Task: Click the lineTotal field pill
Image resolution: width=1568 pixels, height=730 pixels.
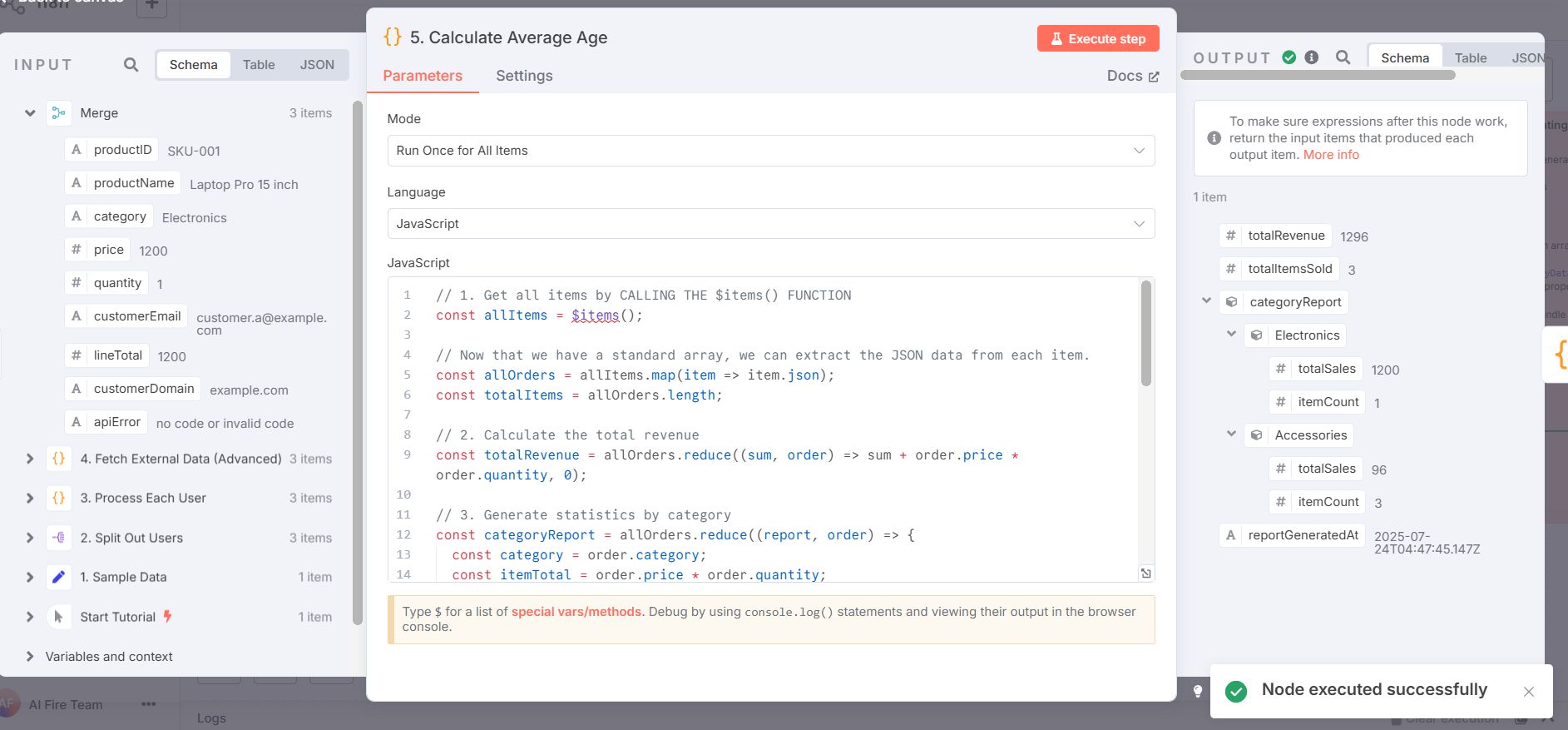Action: (x=106, y=355)
